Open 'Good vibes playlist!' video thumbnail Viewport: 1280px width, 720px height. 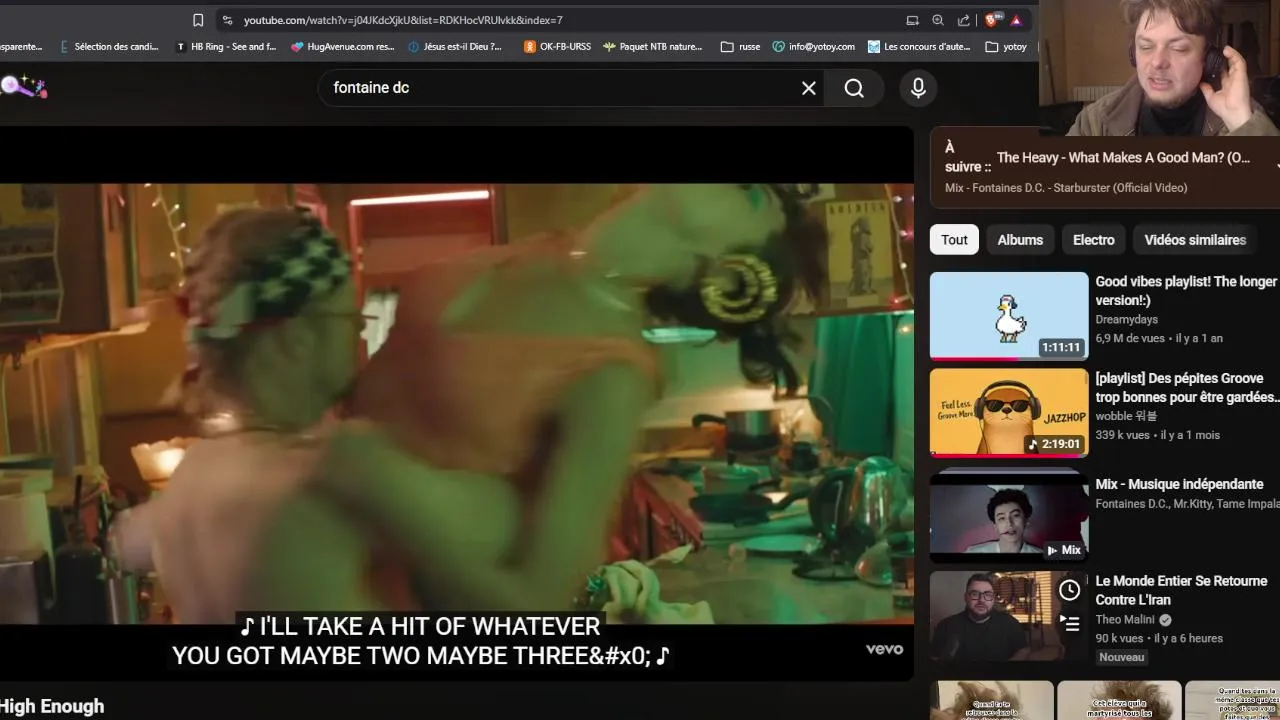click(x=1009, y=316)
